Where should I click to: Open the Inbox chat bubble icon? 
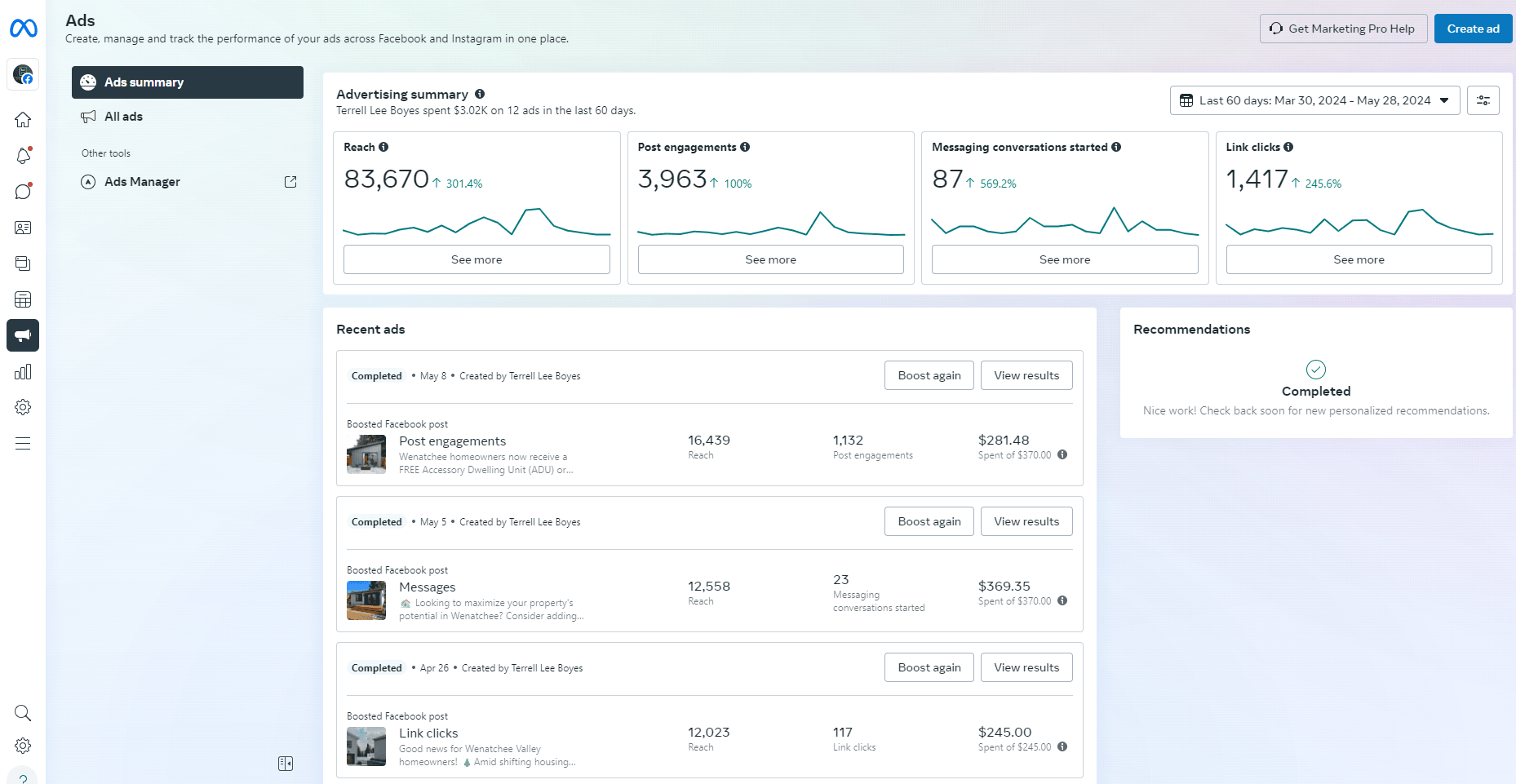click(23, 192)
